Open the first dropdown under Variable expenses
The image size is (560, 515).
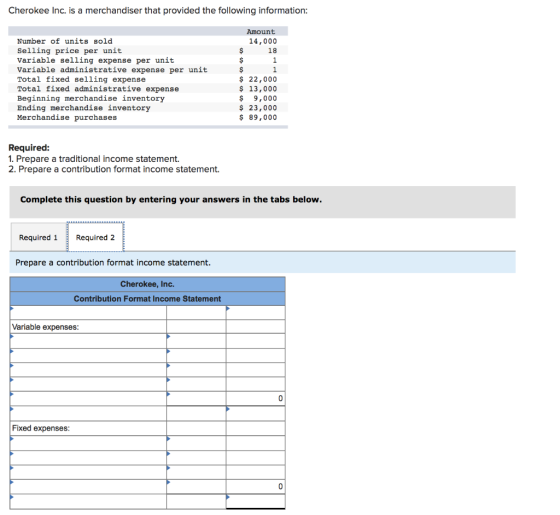coord(88,341)
